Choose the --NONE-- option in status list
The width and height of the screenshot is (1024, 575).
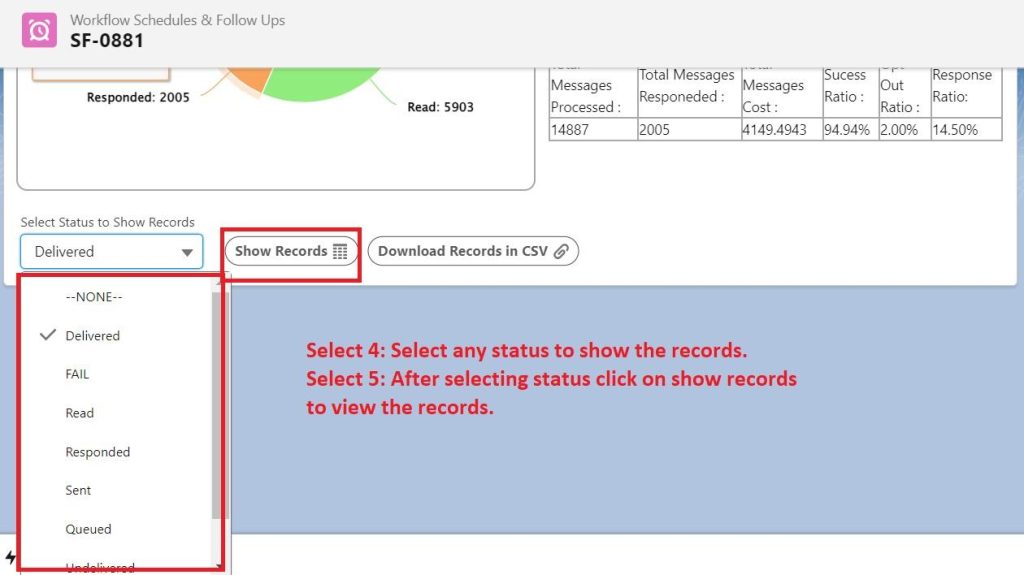click(x=93, y=297)
